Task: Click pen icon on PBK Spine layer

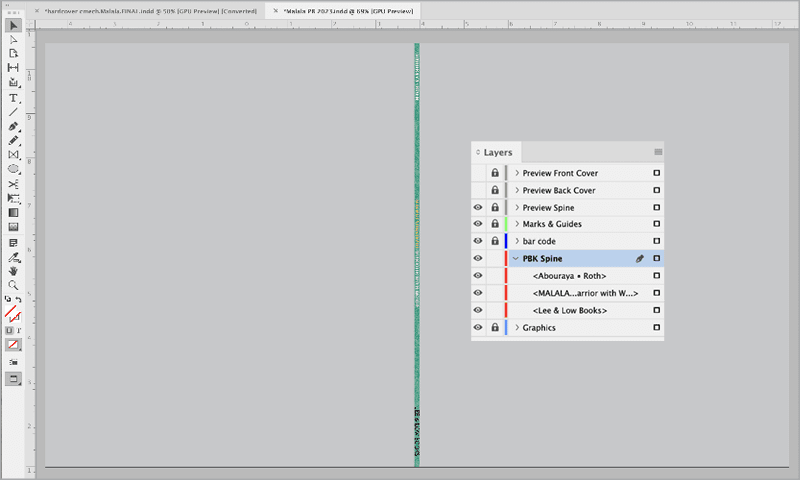Action: pos(640,259)
